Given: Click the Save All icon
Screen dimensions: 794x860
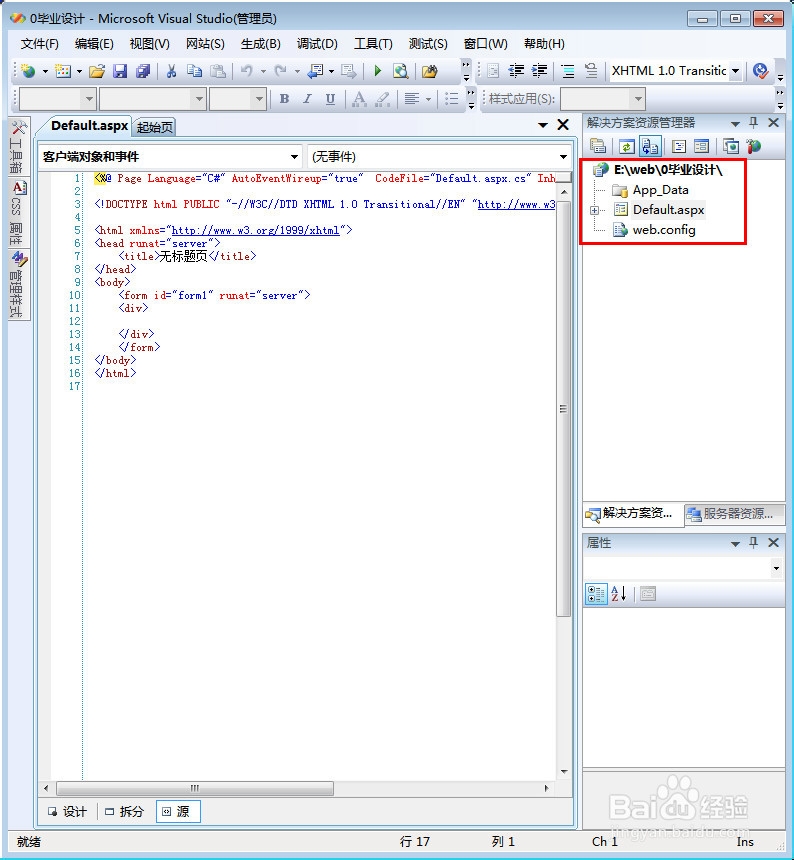Looking at the screenshot, I should tap(143, 71).
